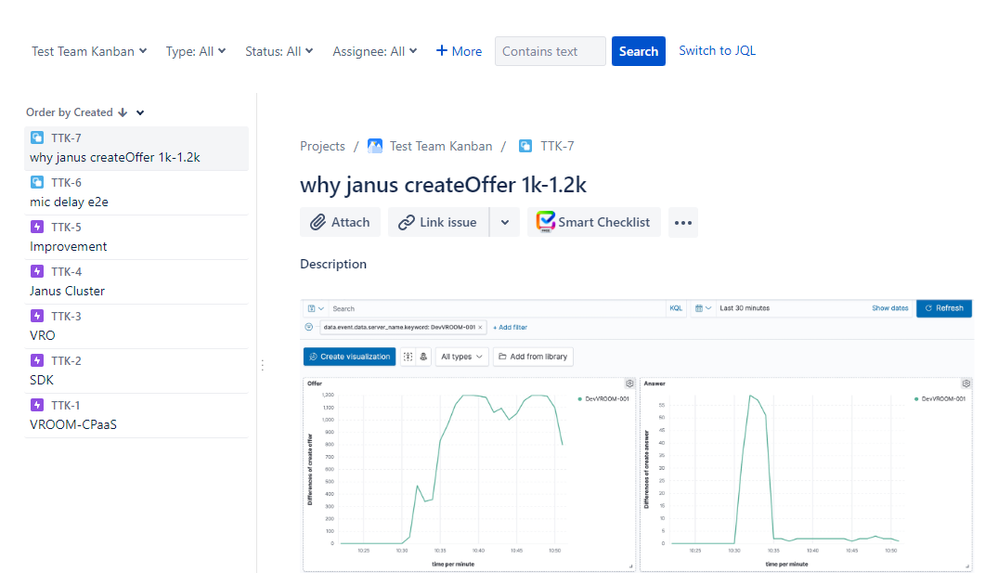Click the TTK-7 subtask type icon in list
998x573 pixels.
click(x=37, y=138)
